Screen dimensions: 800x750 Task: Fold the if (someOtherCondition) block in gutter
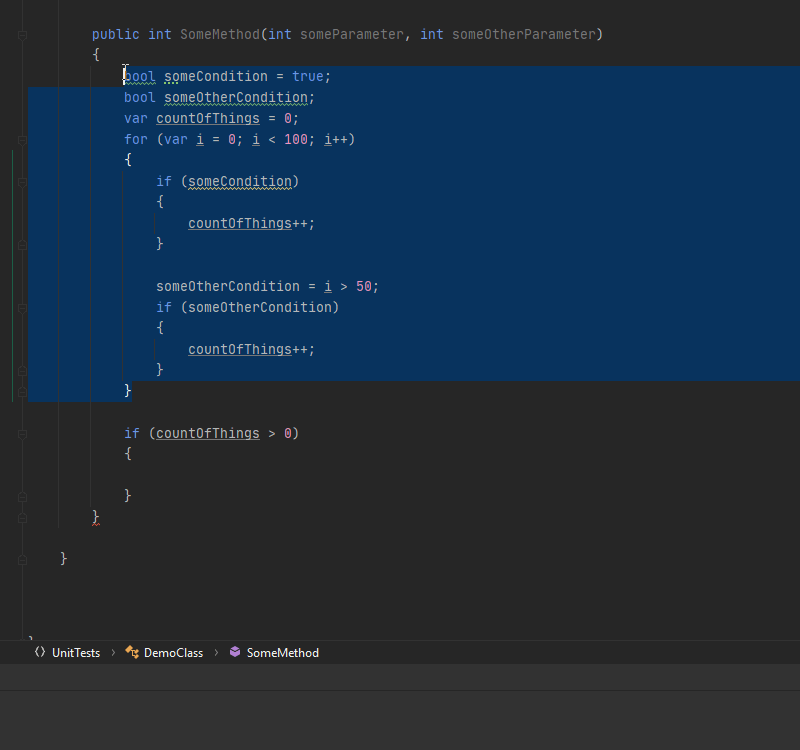22,308
